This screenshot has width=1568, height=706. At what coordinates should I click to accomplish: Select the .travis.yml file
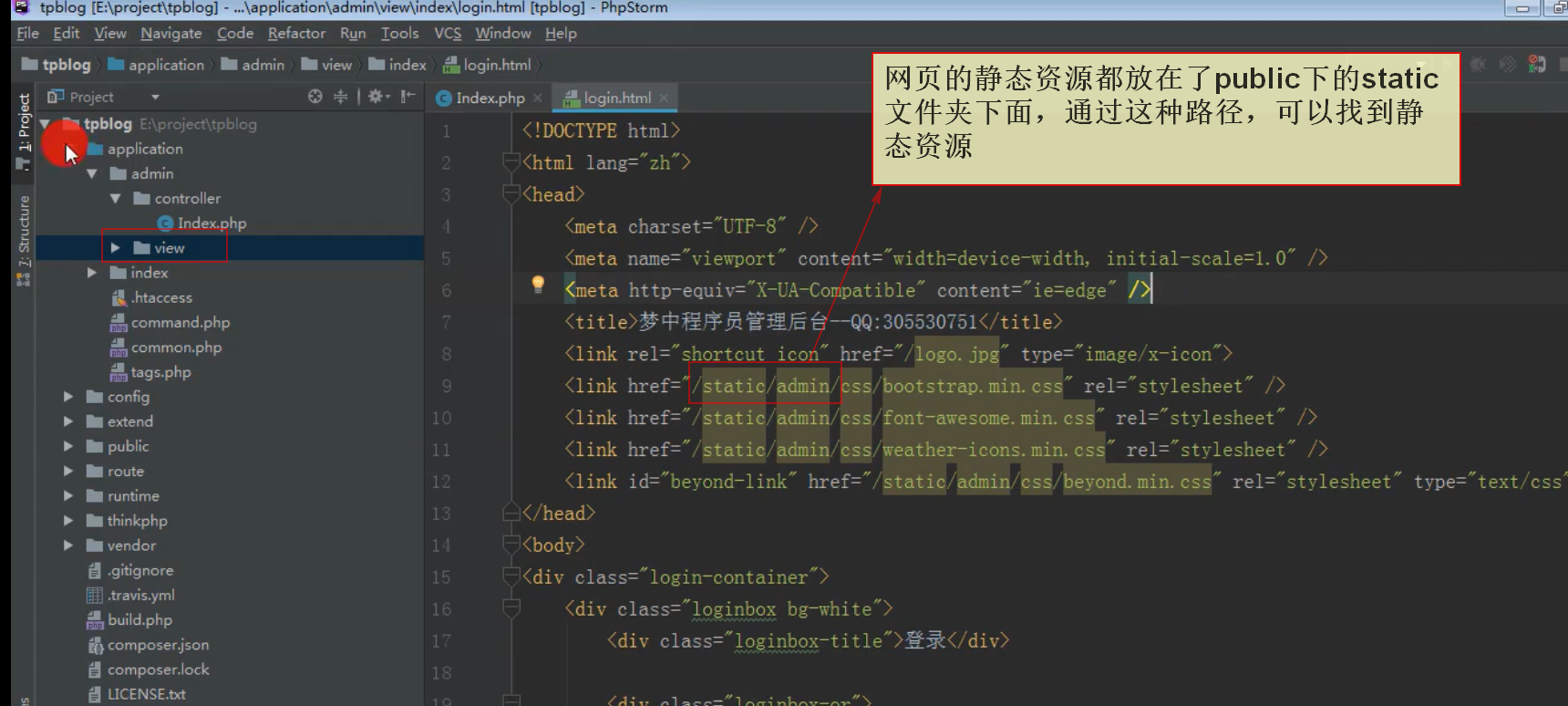[130, 595]
